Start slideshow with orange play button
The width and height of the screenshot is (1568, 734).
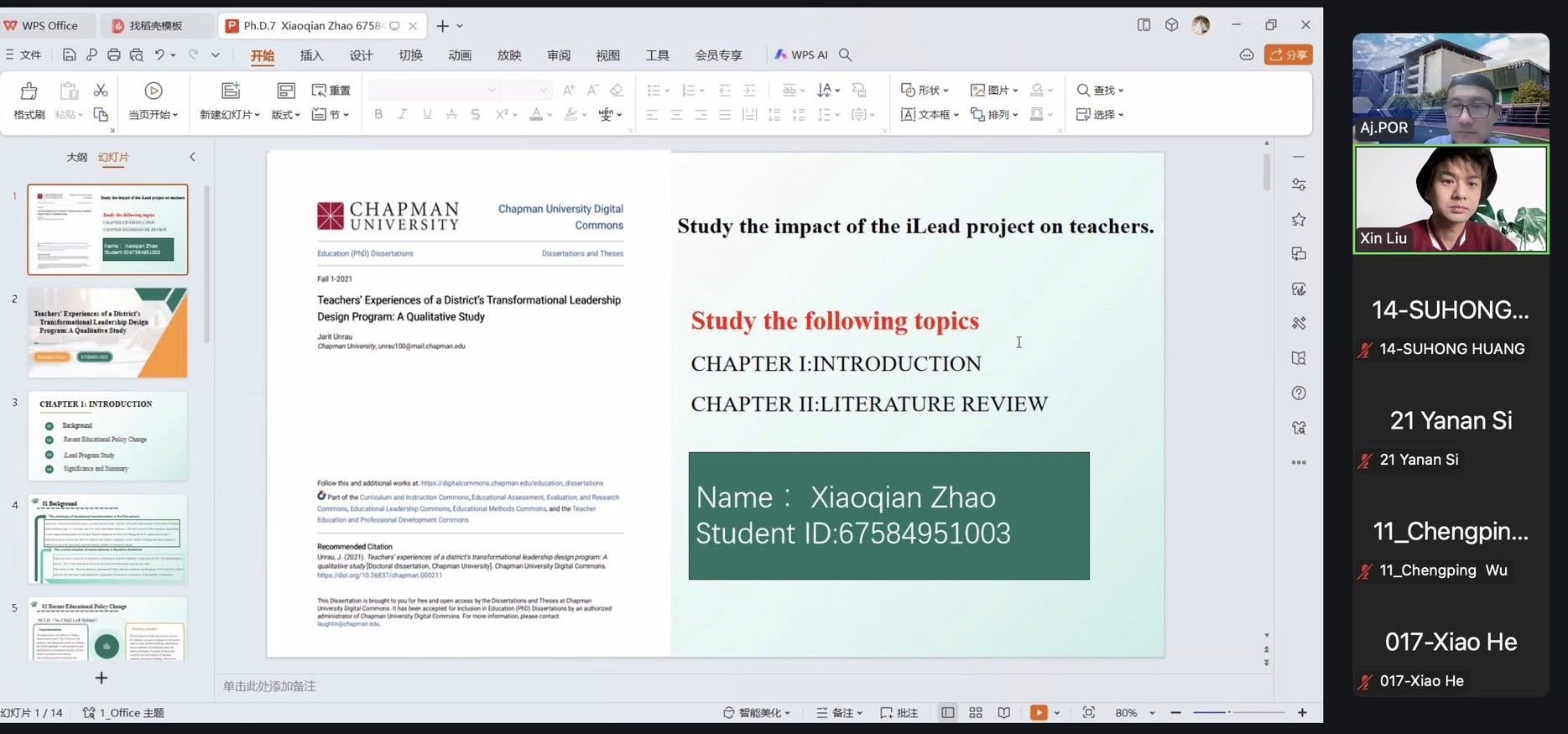1039,713
